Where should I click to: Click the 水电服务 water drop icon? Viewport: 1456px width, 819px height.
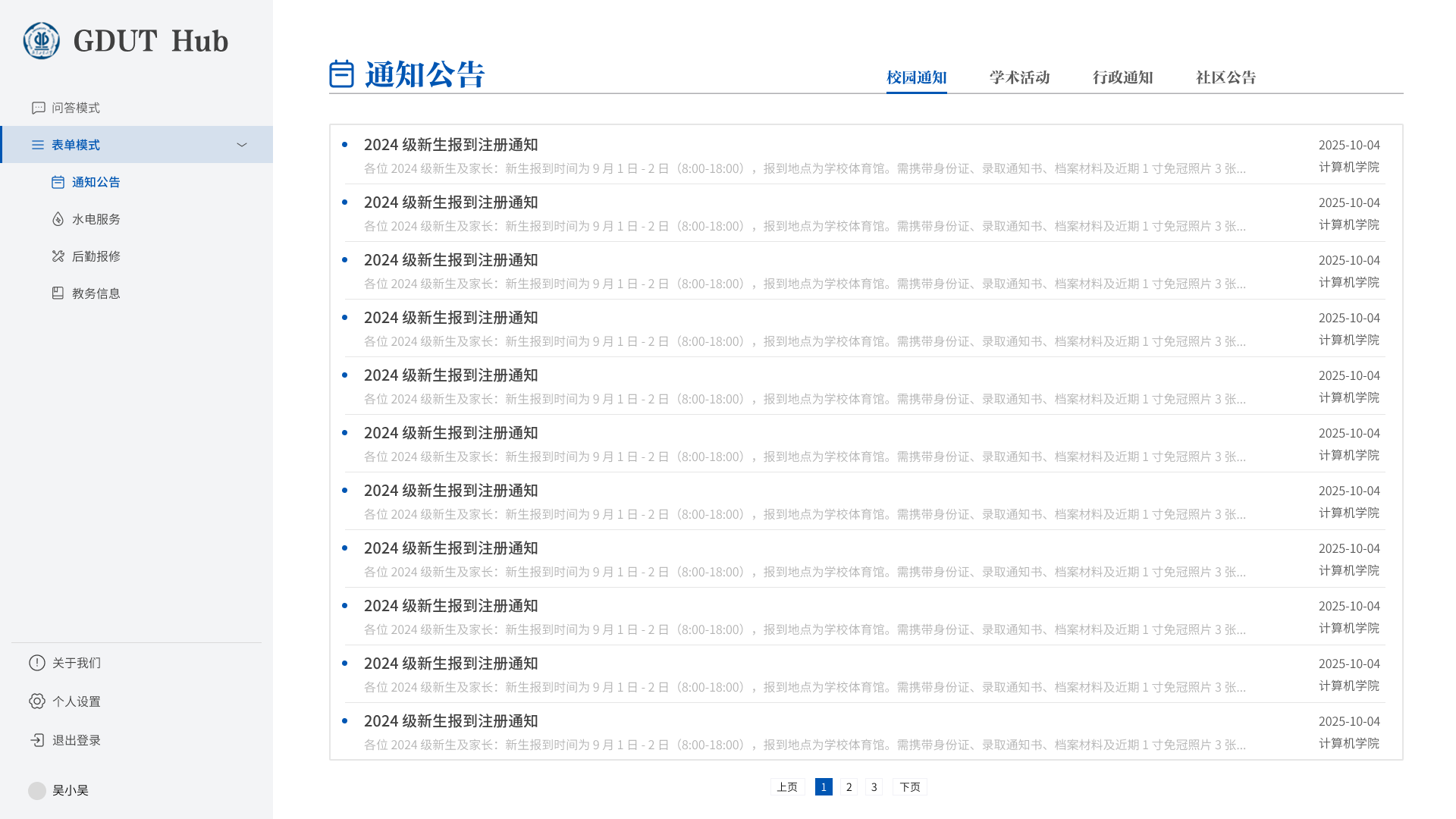point(58,219)
